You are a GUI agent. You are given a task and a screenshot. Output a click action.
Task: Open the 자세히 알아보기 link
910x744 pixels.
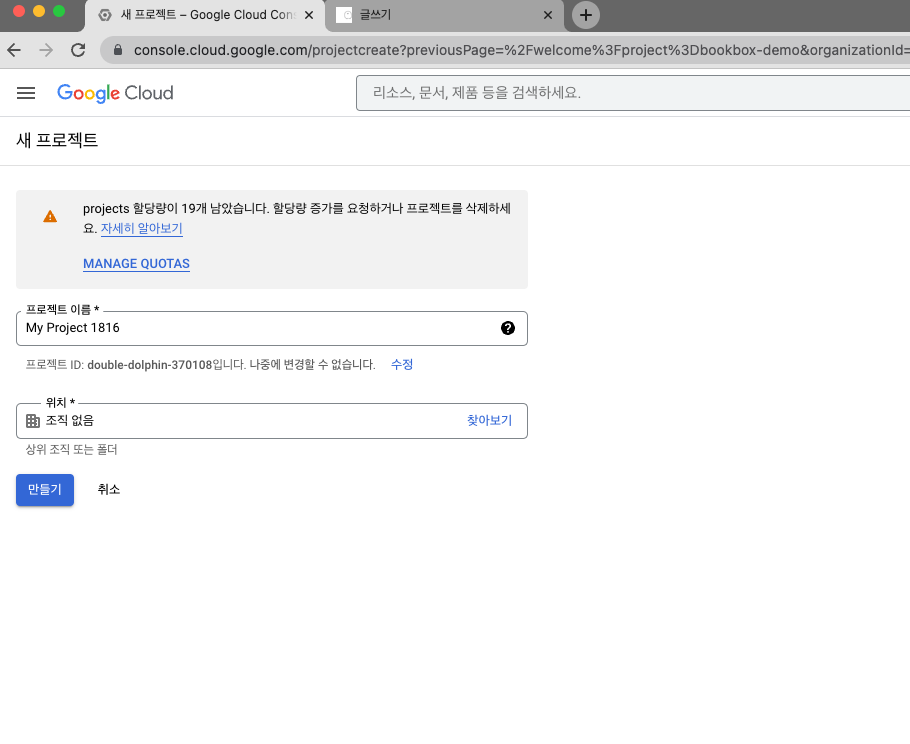142,229
